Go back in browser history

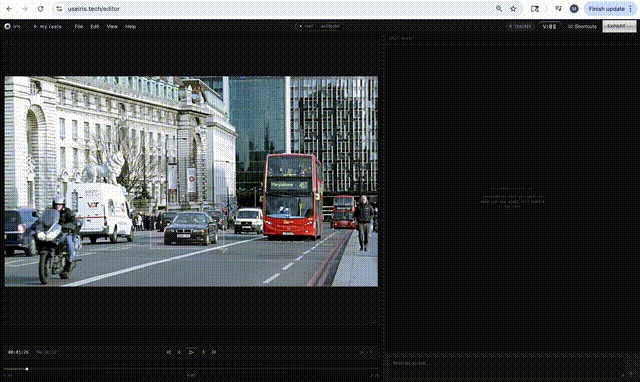click(9, 9)
